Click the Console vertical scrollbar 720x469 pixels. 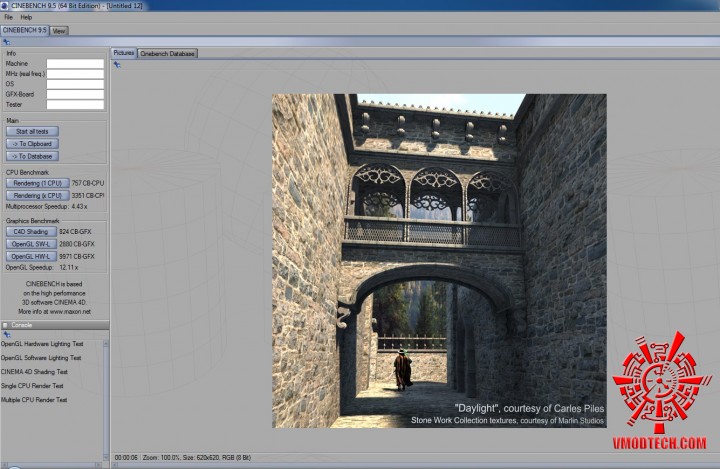click(106, 401)
